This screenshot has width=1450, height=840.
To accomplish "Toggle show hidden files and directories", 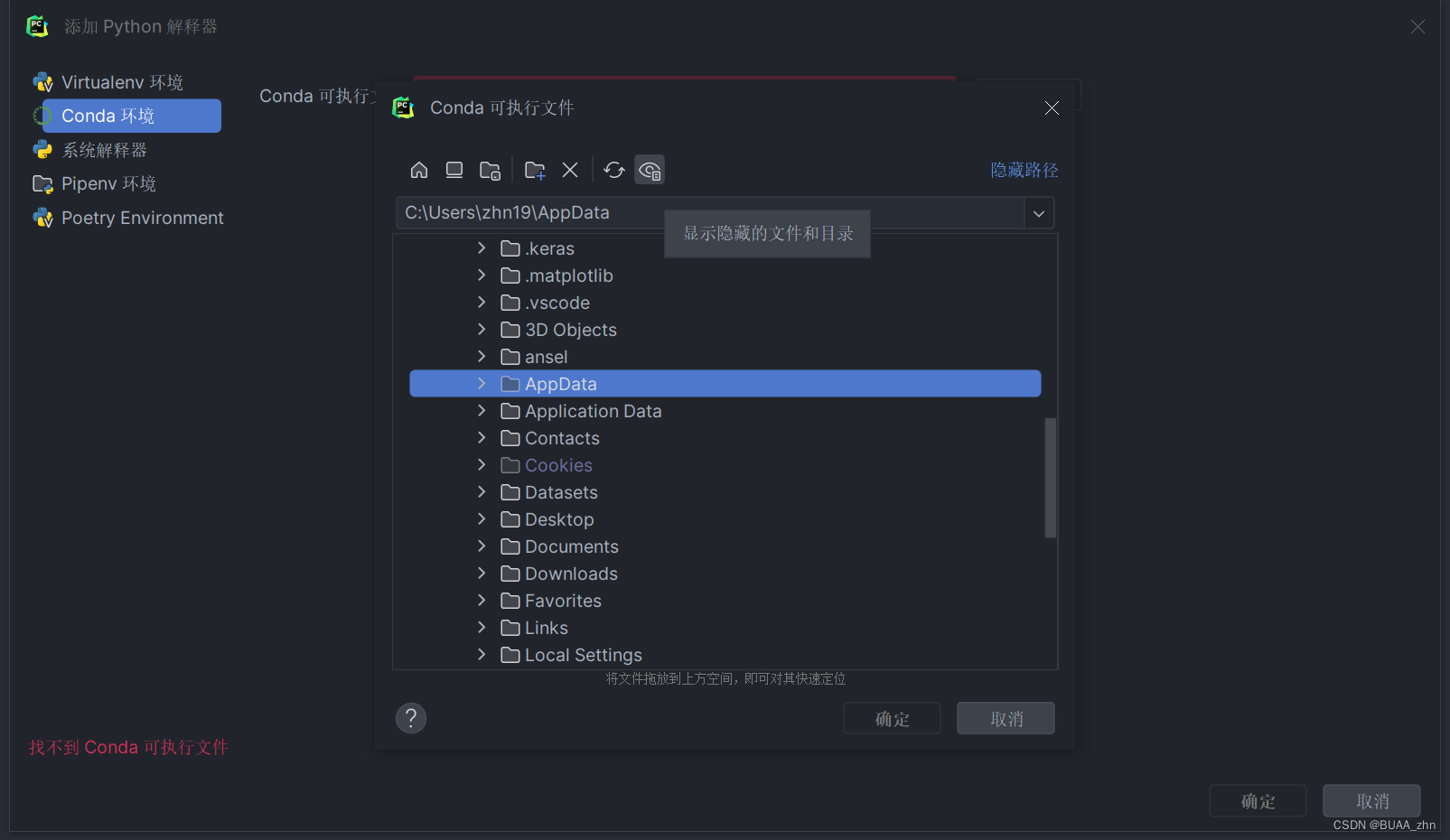I will pyautogui.click(x=650, y=170).
